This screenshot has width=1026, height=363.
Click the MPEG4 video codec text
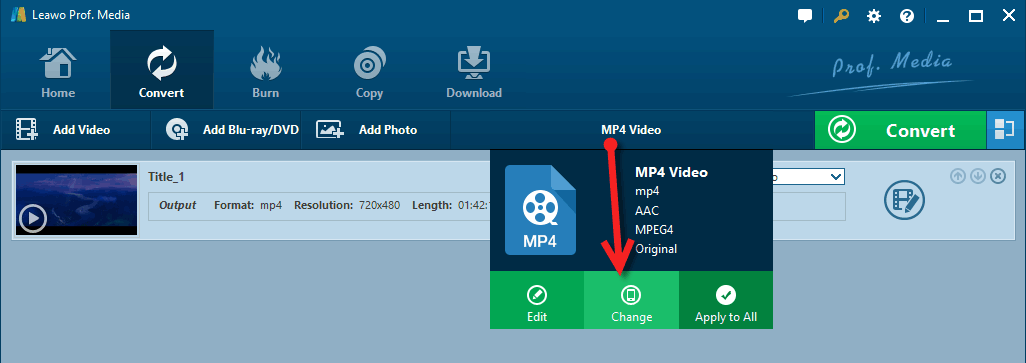pos(654,230)
